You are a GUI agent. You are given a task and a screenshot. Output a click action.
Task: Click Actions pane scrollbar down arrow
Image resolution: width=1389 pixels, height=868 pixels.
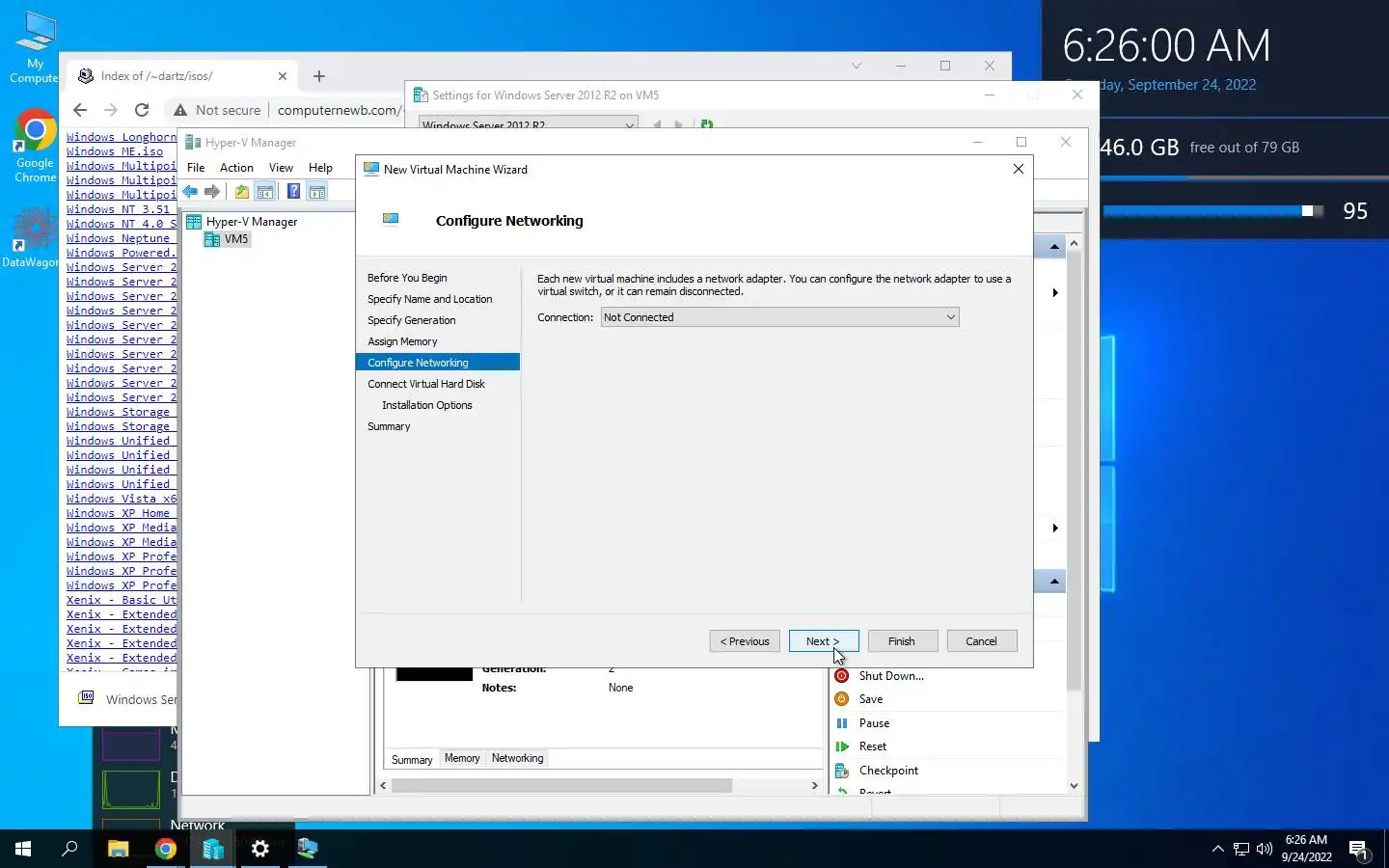click(1075, 786)
